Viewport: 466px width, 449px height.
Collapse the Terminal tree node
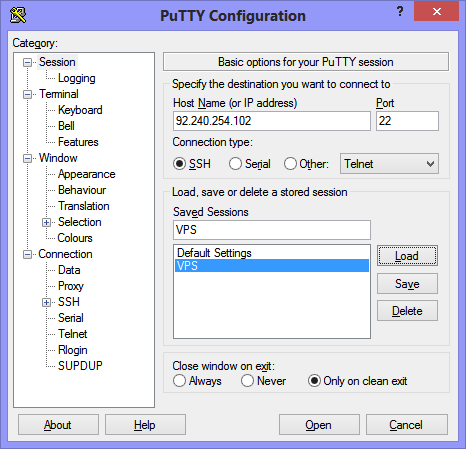tap(27, 94)
